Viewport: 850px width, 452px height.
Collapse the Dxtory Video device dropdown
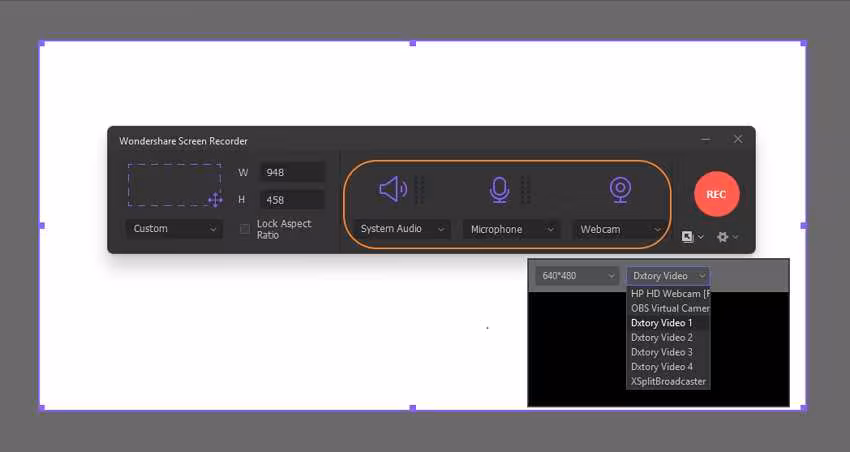[x=668, y=276]
